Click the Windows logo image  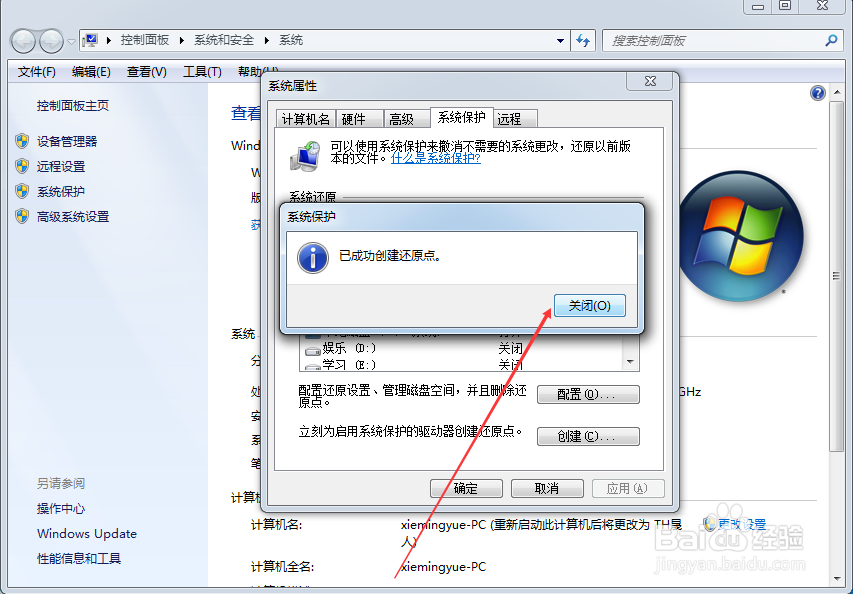tap(740, 237)
